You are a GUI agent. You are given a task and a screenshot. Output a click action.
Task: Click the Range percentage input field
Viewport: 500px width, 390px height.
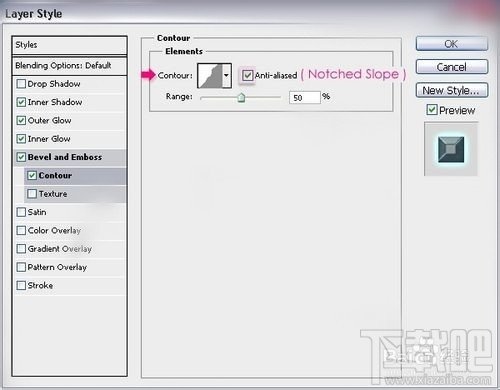(x=305, y=98)
